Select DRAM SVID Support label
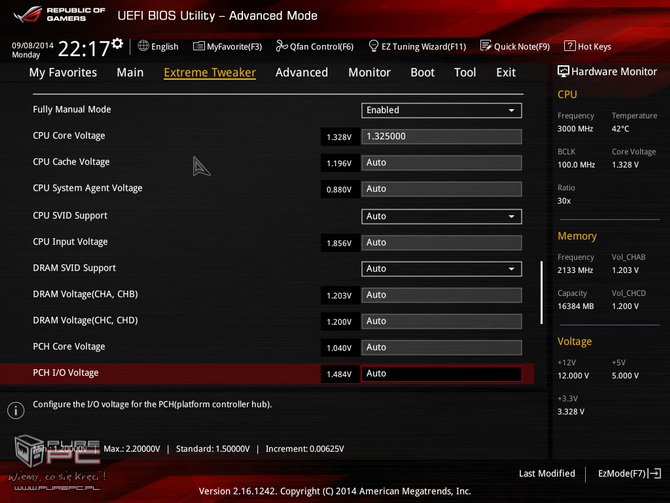Viewport: 670px width, 503px height. 74,268
